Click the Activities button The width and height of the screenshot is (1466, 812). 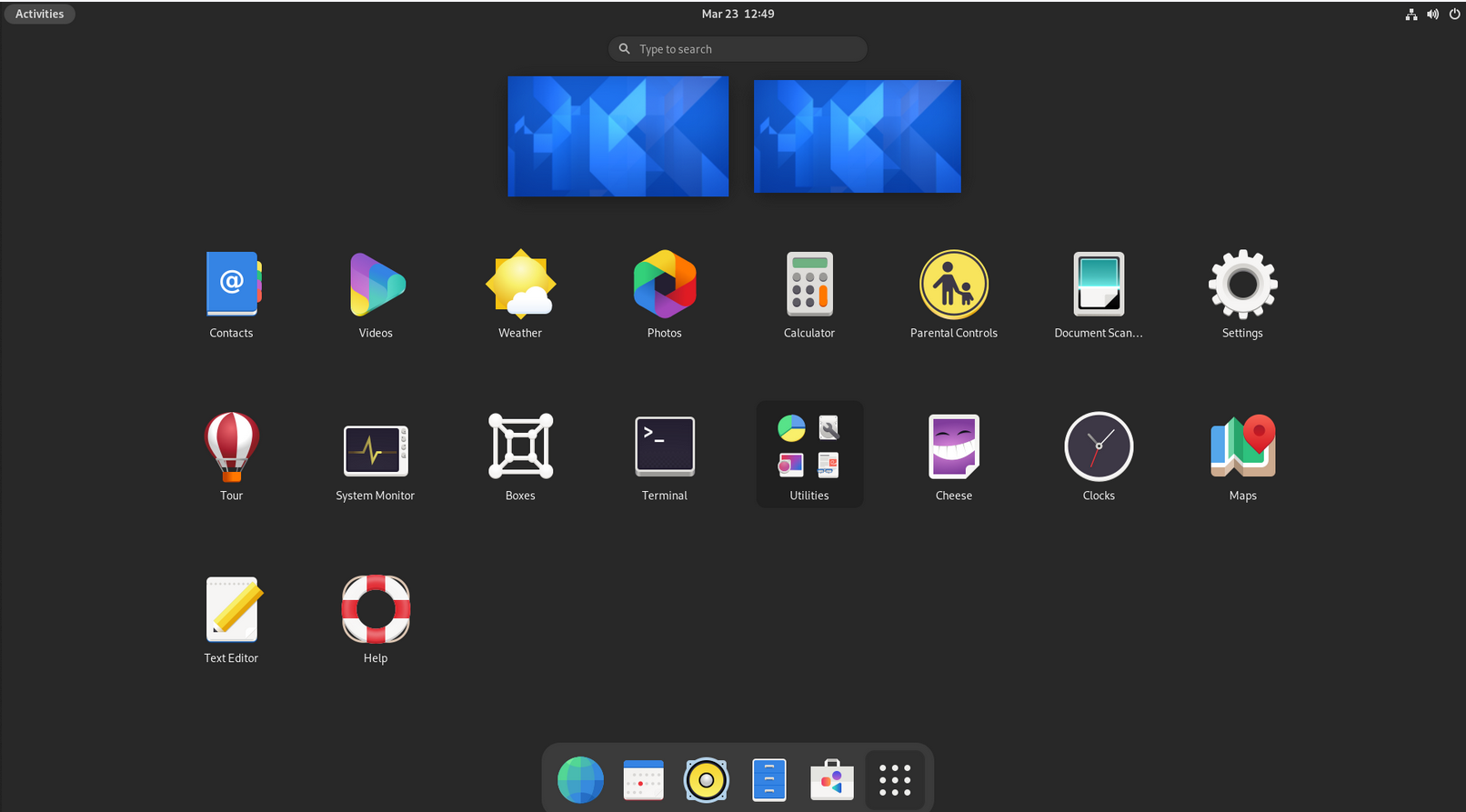tap(40, 14)
